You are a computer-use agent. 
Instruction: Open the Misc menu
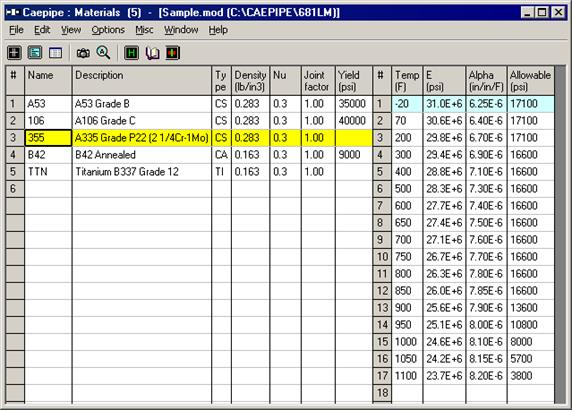pos(144,30)
